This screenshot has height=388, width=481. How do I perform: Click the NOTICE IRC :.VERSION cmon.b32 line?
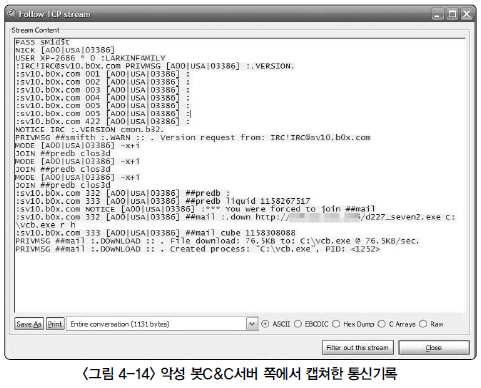[x=90, y=130]
